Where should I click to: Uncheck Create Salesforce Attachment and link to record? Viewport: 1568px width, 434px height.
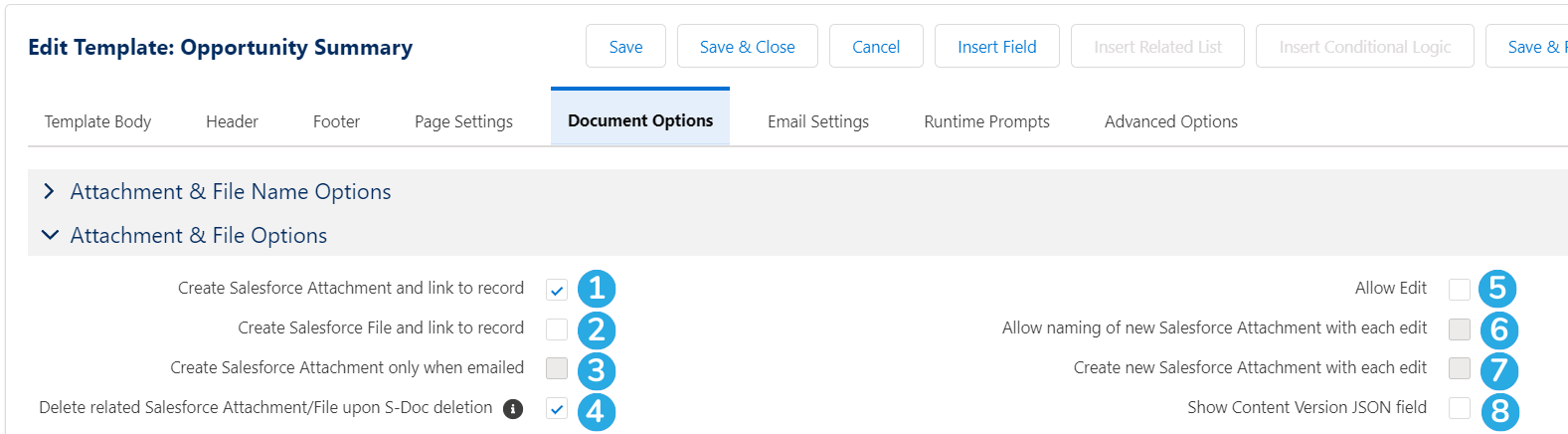[x=557, y=290]
